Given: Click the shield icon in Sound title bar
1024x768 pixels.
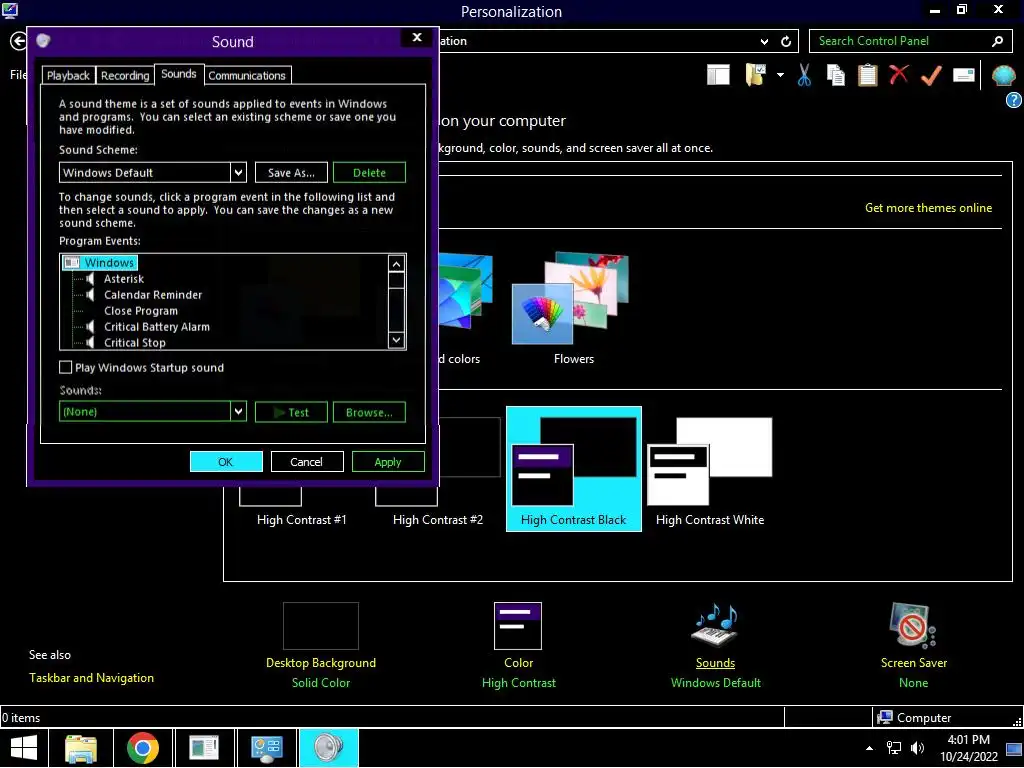Looking at the screenshot, I should [43, 40].
